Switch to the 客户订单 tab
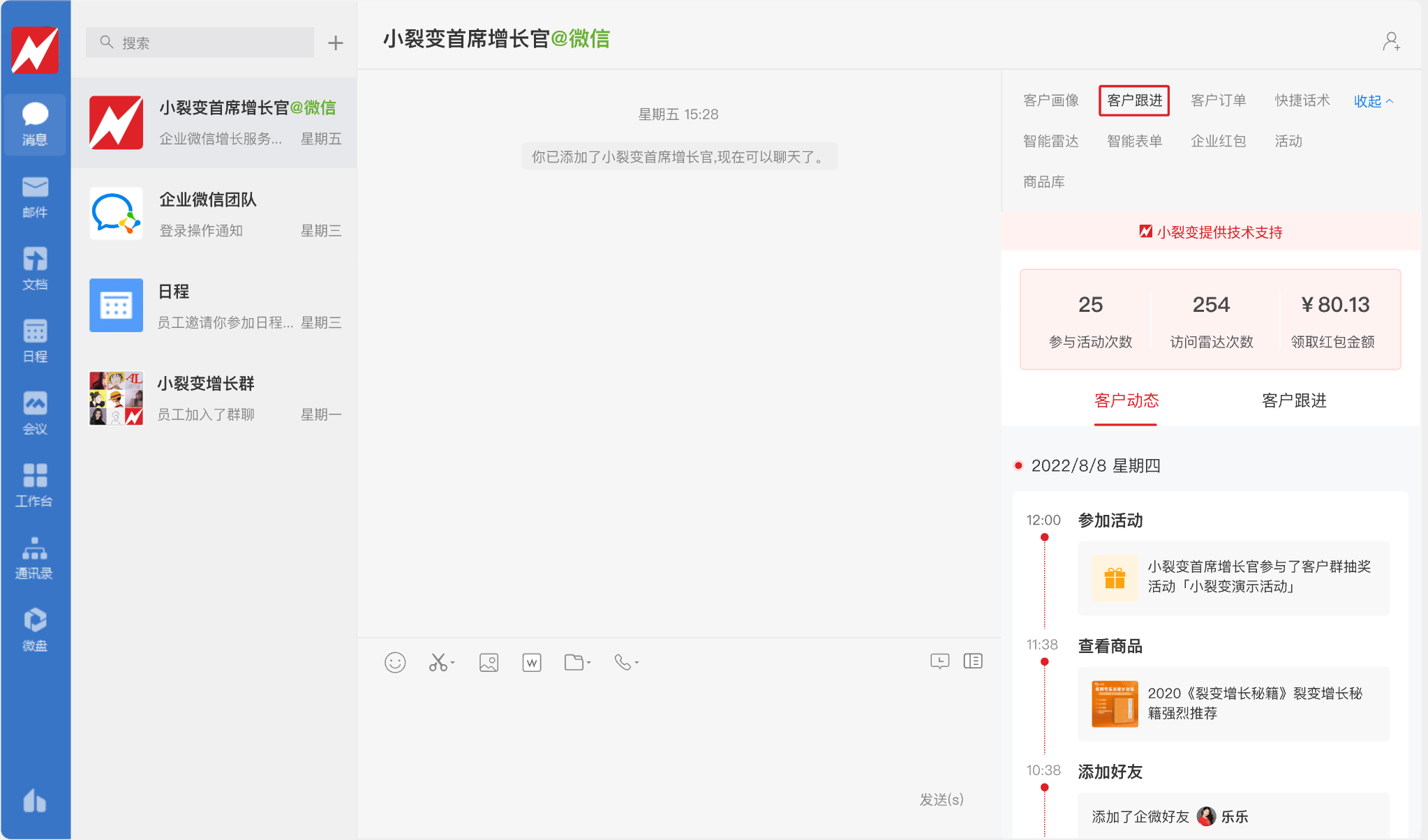The height and width of the screenshot is (840, 1428). [x=1219, y=100]
